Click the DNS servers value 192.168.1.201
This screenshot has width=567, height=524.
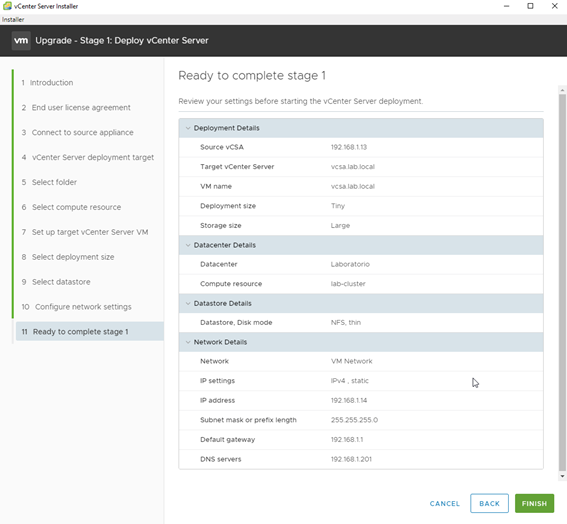point(351,459)
